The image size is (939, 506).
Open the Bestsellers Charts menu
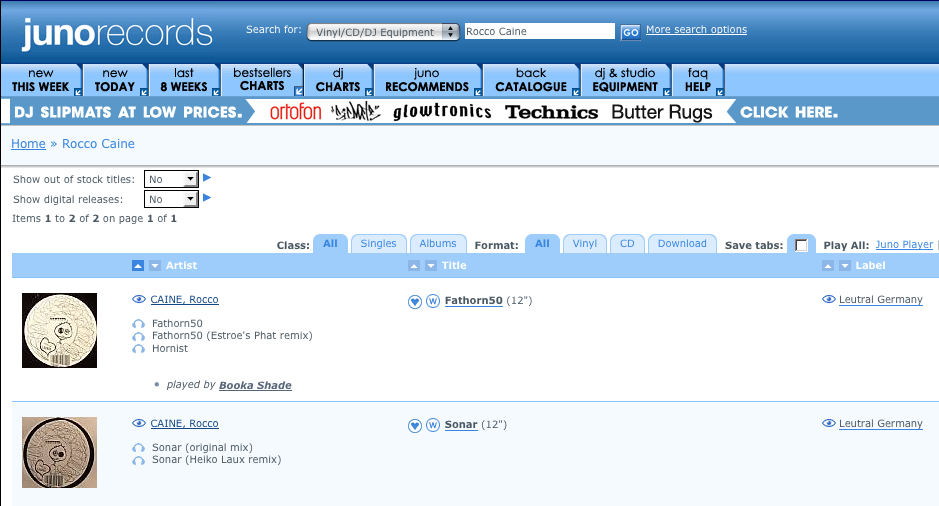point(262,80)
